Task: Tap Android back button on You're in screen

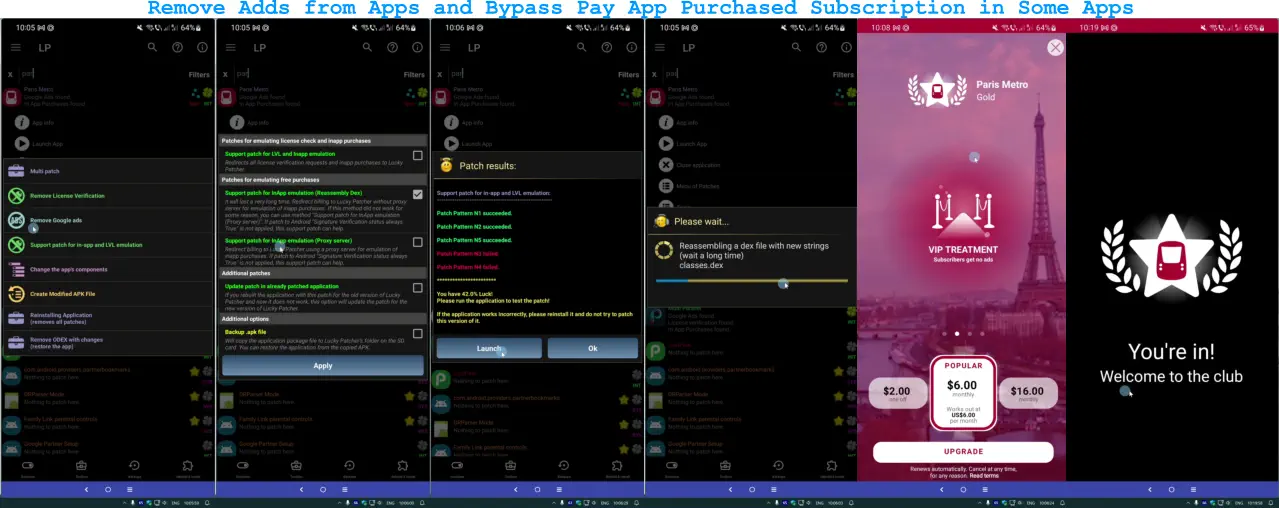Action: pyautogui.click(x=1151, y=490)
